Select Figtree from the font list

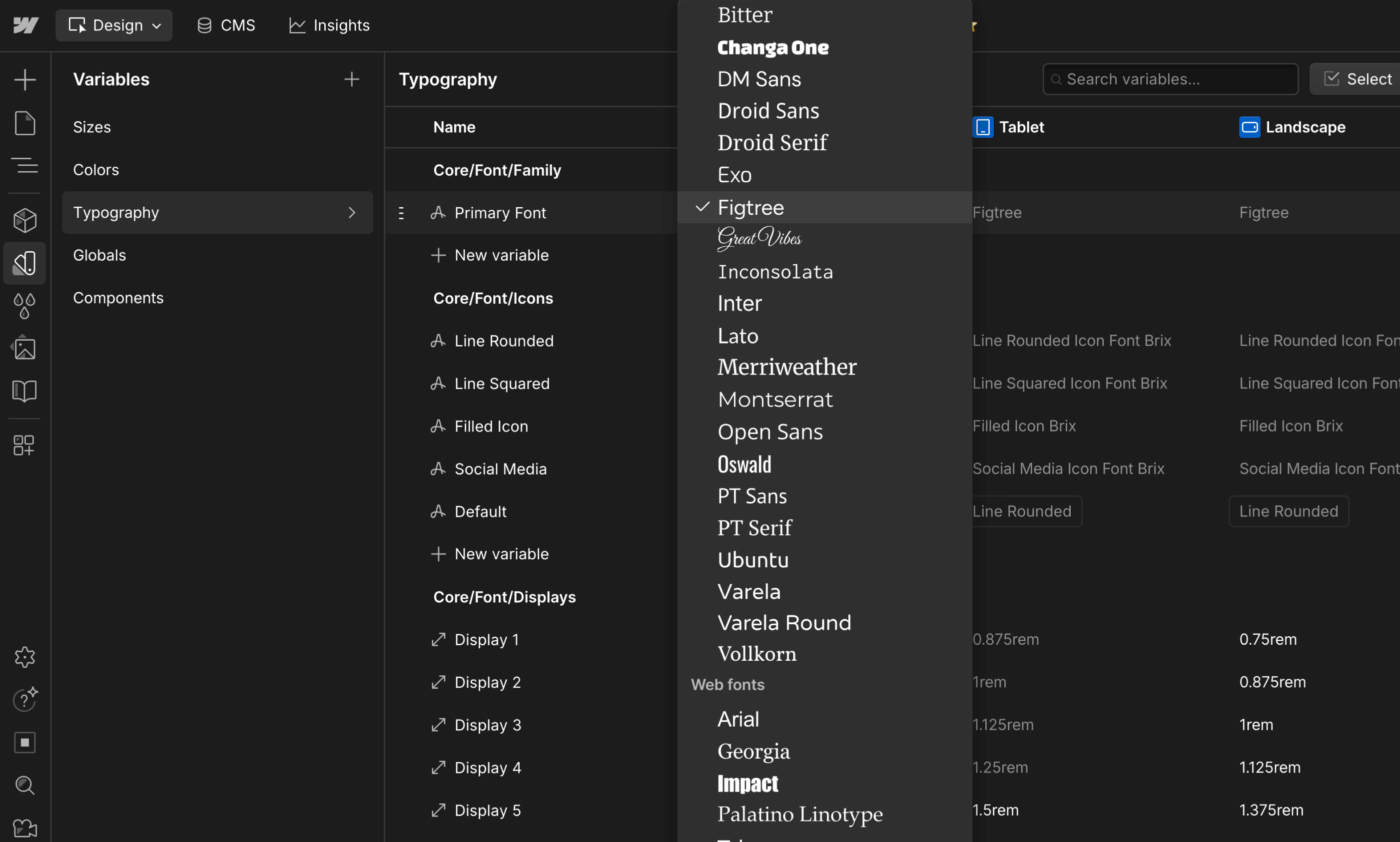750,207
